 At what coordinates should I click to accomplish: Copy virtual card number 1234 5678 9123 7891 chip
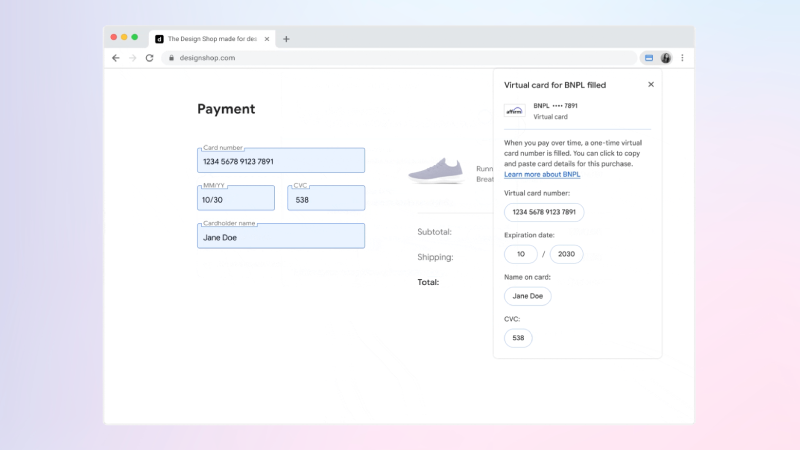[544, 212]
